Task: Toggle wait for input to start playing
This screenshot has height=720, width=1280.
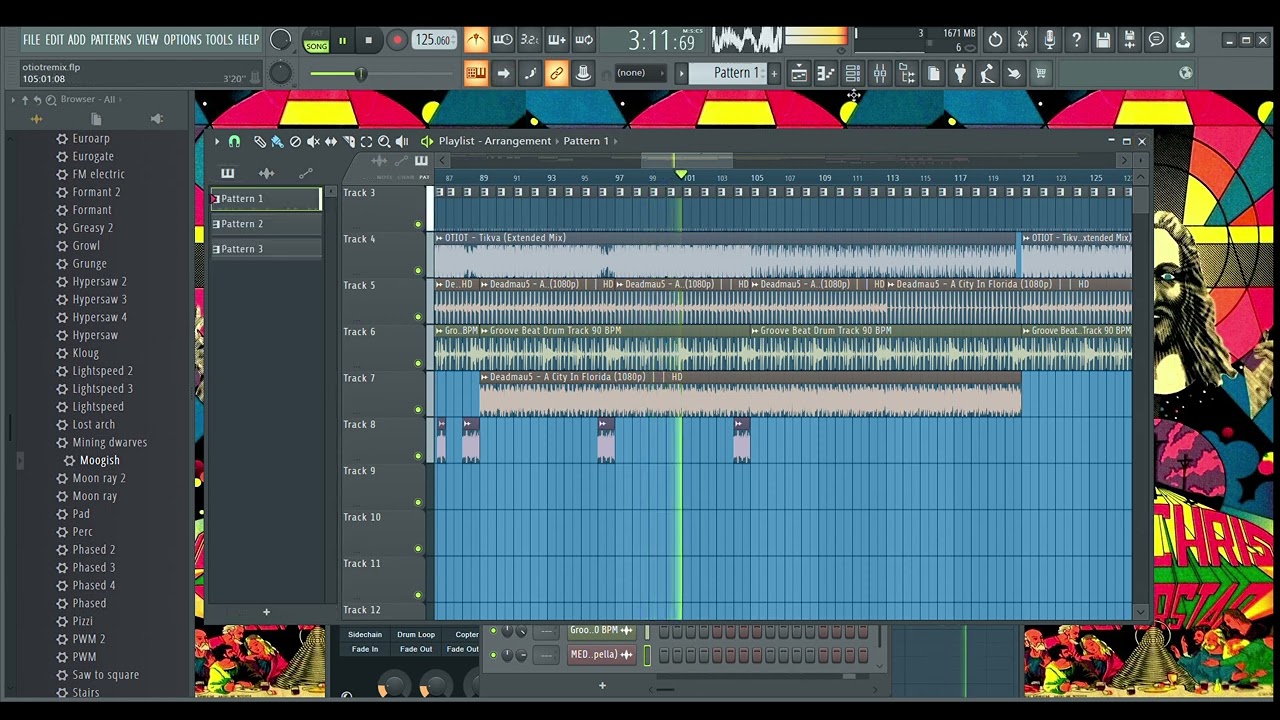Action: tap(503, 40)
